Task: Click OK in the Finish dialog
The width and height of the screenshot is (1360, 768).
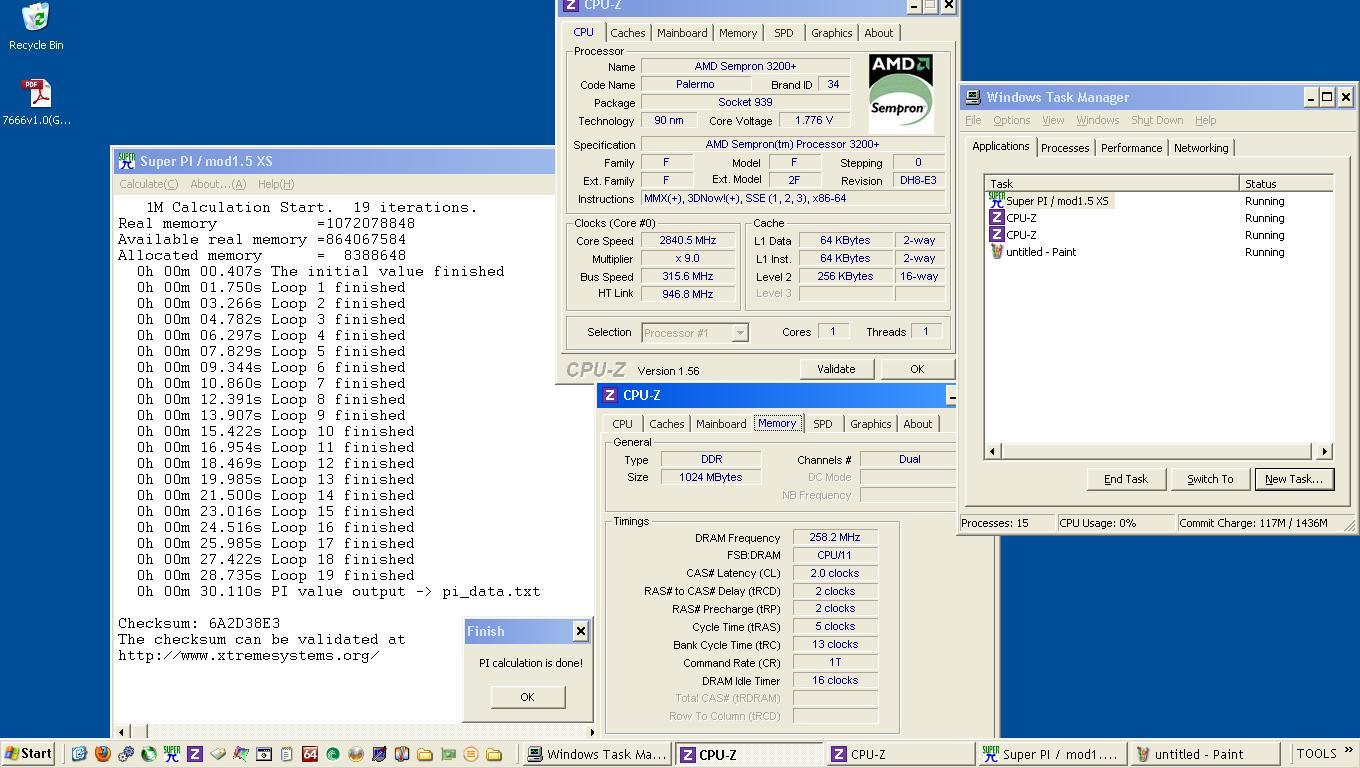Action: pos(527,697)
